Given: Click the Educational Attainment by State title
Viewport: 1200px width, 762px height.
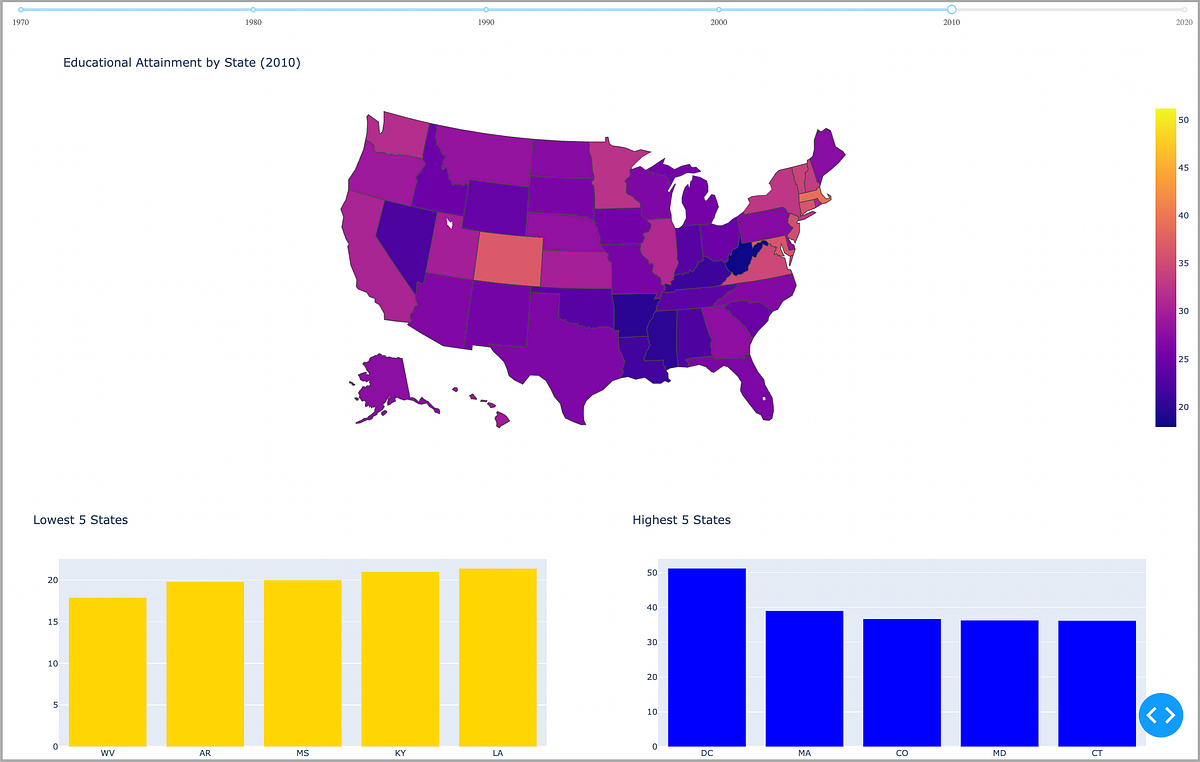Looking at the screenshot, I should click(x=182, y=62).
